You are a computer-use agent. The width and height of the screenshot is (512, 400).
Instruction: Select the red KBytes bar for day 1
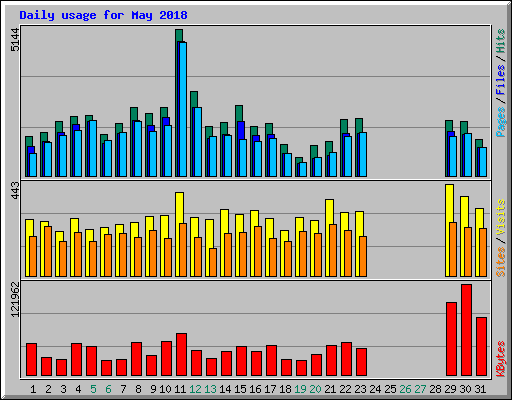pos(31,359)
